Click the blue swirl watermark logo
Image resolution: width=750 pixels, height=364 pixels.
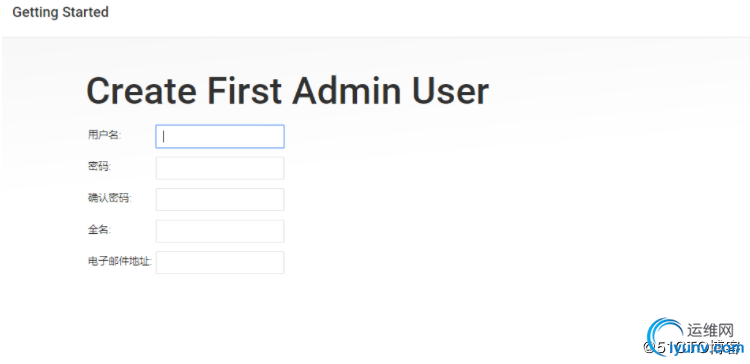coord(665,336)
